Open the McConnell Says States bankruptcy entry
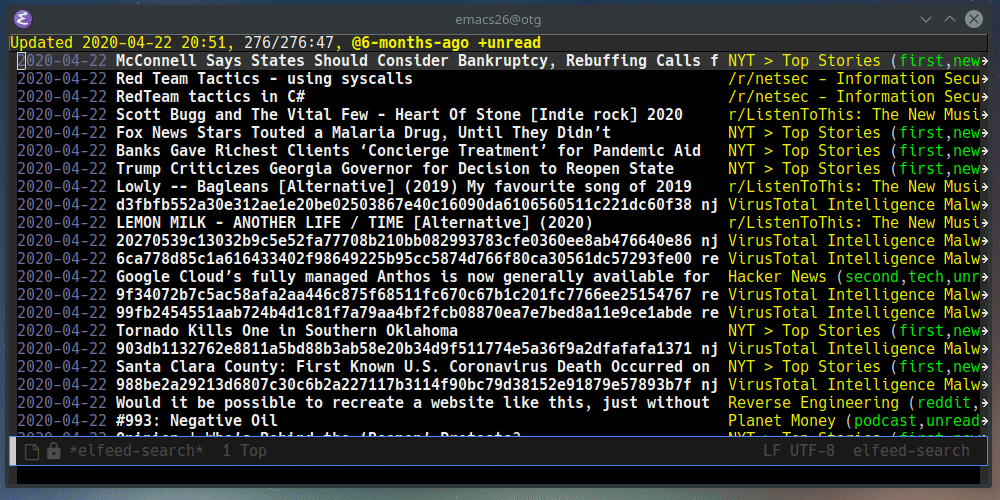This screenshot has height=500, width=1000. pos(417,61)
